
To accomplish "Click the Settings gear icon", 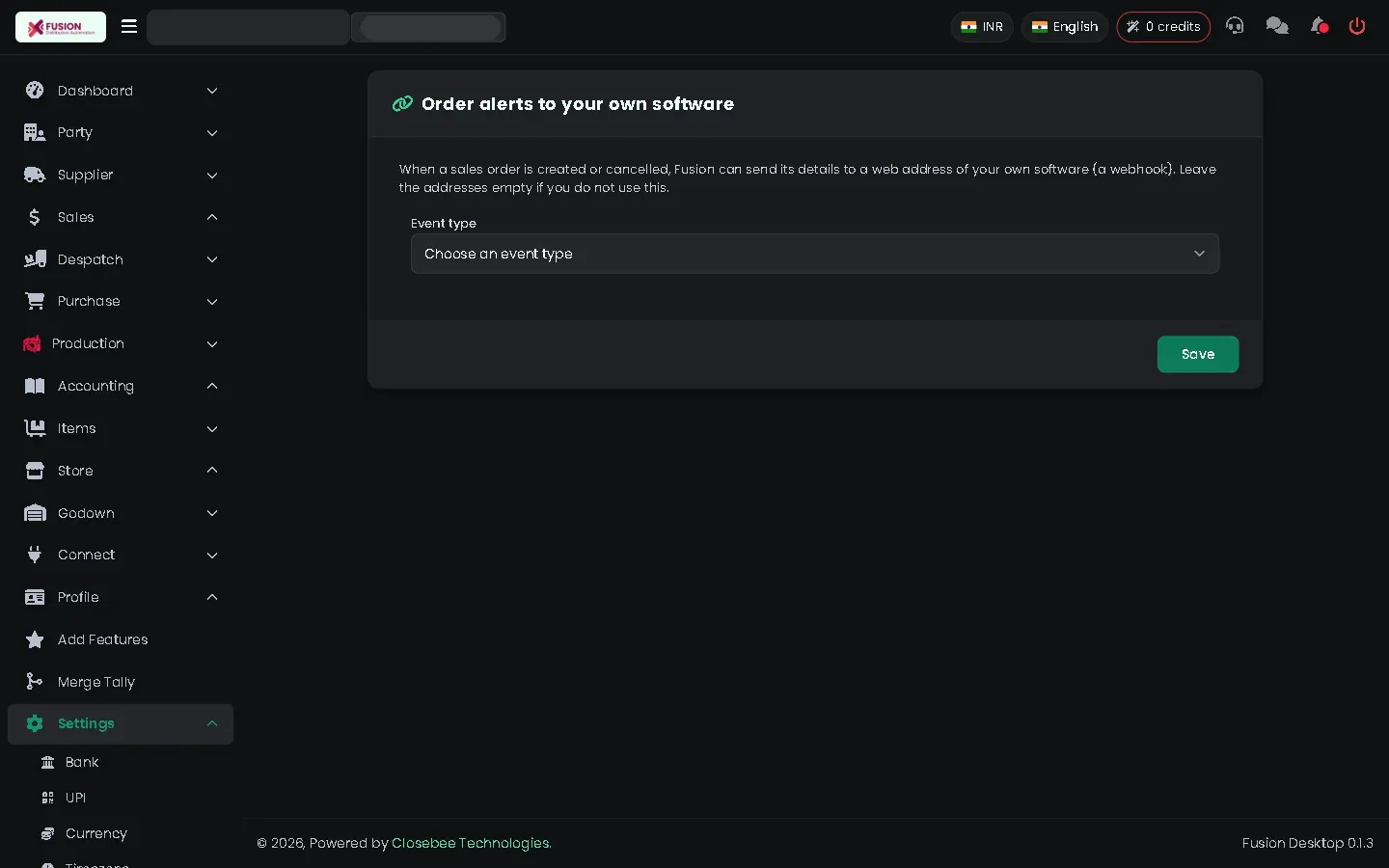I will pyautogui.click(x=35, y=723).
